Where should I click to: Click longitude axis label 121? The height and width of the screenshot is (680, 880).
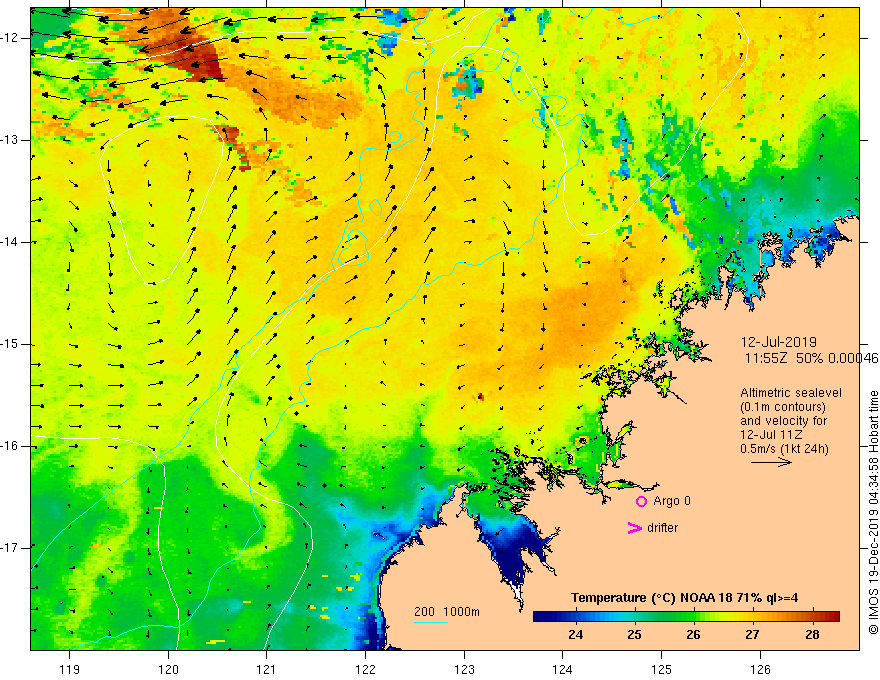tap(267, 669)
